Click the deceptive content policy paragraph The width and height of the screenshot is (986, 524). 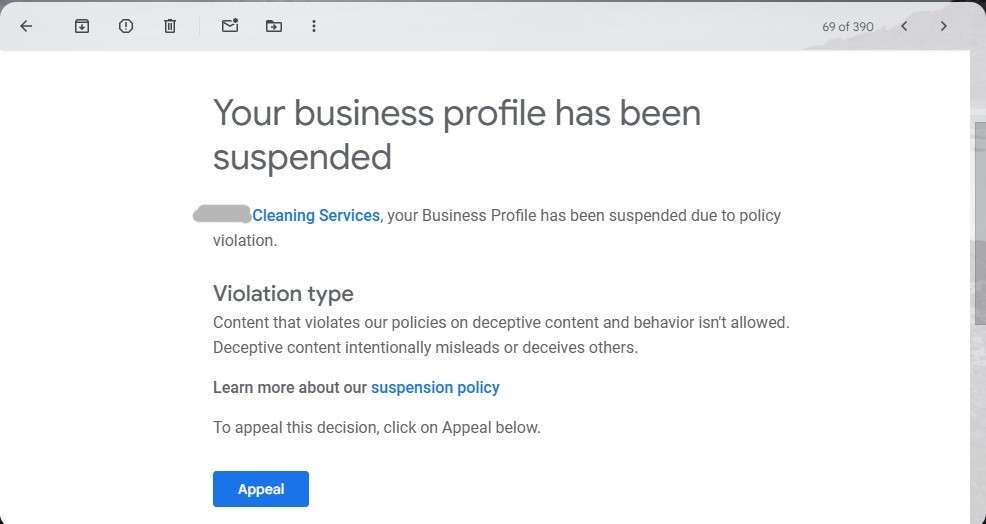click(x=500, y=335)
